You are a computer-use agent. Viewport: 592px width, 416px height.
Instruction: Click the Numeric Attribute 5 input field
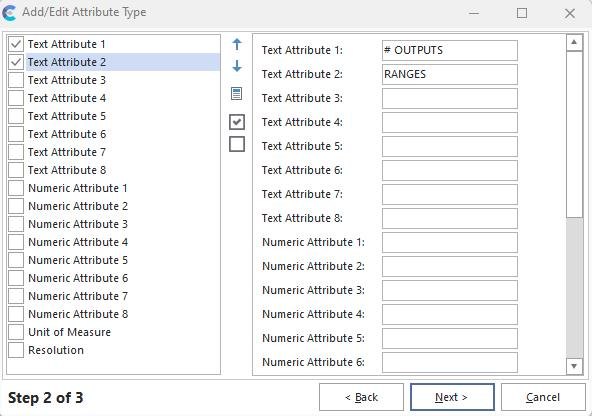pos(450,338)
